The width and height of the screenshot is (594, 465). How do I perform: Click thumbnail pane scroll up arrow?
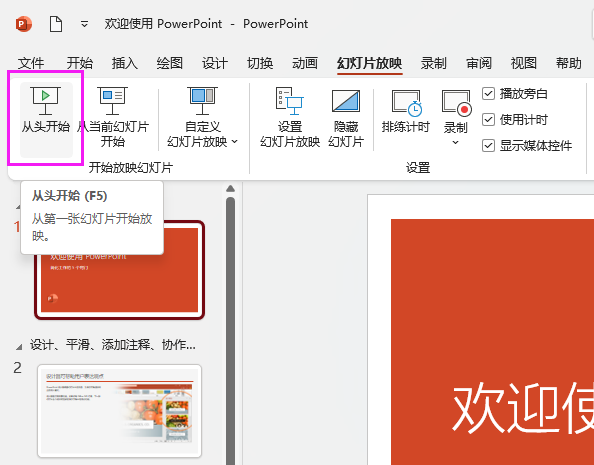click(230, 188)
